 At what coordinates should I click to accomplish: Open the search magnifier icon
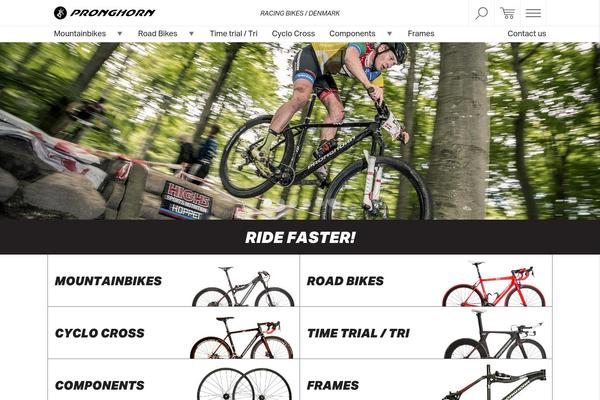tap(481, 13)
